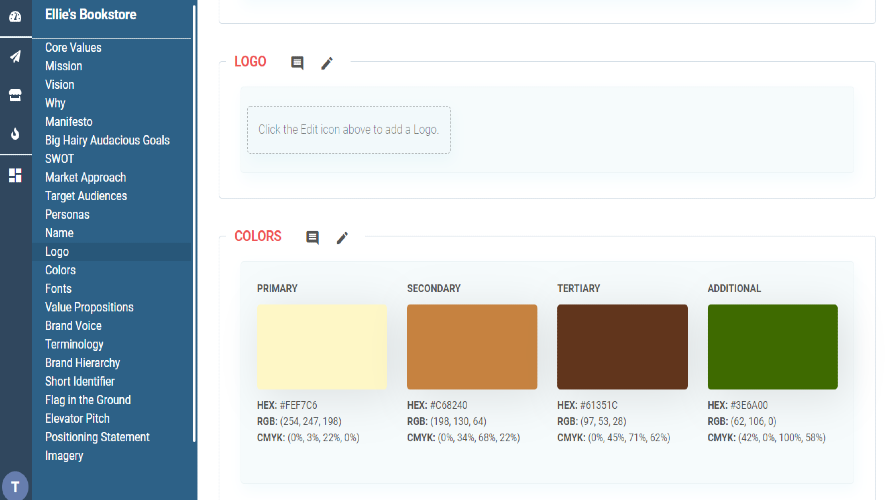Click the paper plane icon in sidebar
This screenshot has height=500, width=890.
coord(15,56)
